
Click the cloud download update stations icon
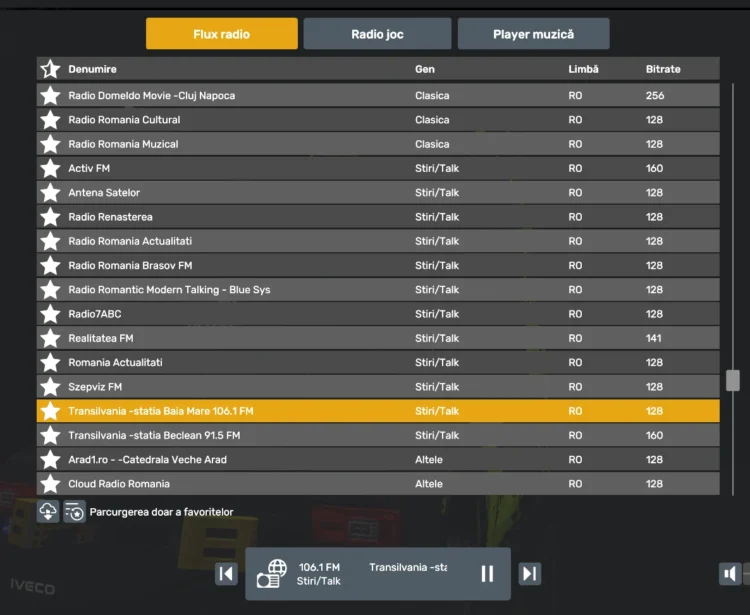[x=48, y=512]
